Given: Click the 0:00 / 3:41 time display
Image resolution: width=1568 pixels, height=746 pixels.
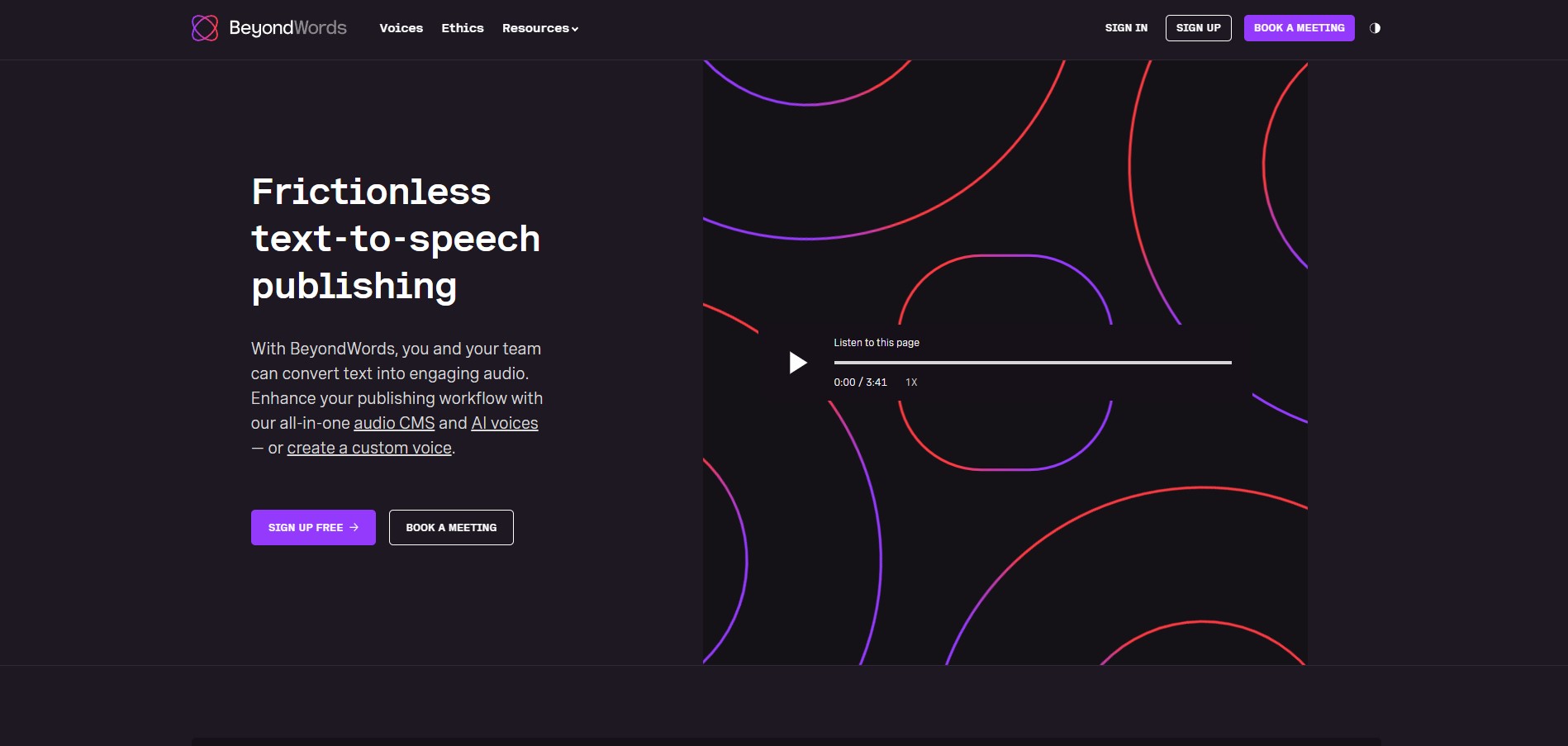Looking at the screenshot, I should (860, 383).
